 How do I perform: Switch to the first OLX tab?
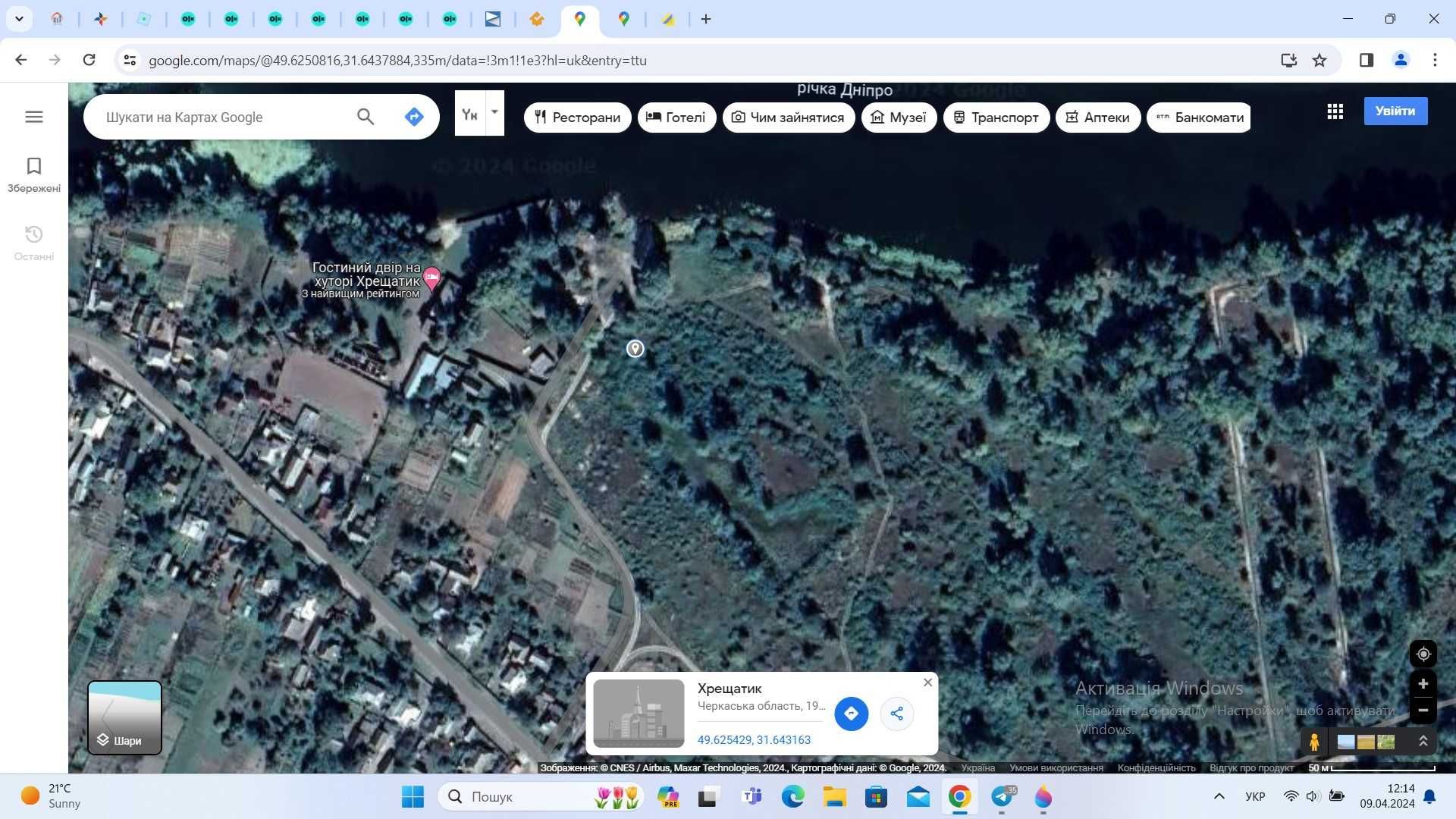[188, 19]
